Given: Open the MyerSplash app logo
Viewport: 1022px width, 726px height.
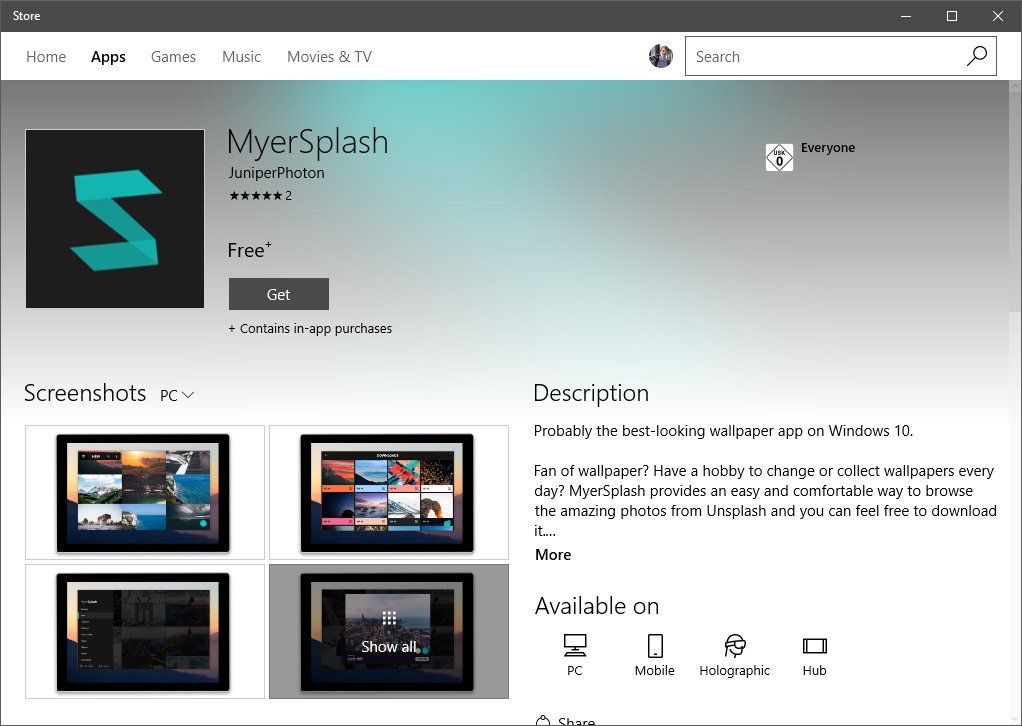Looking at the screenshot, I should pos(115,218).
